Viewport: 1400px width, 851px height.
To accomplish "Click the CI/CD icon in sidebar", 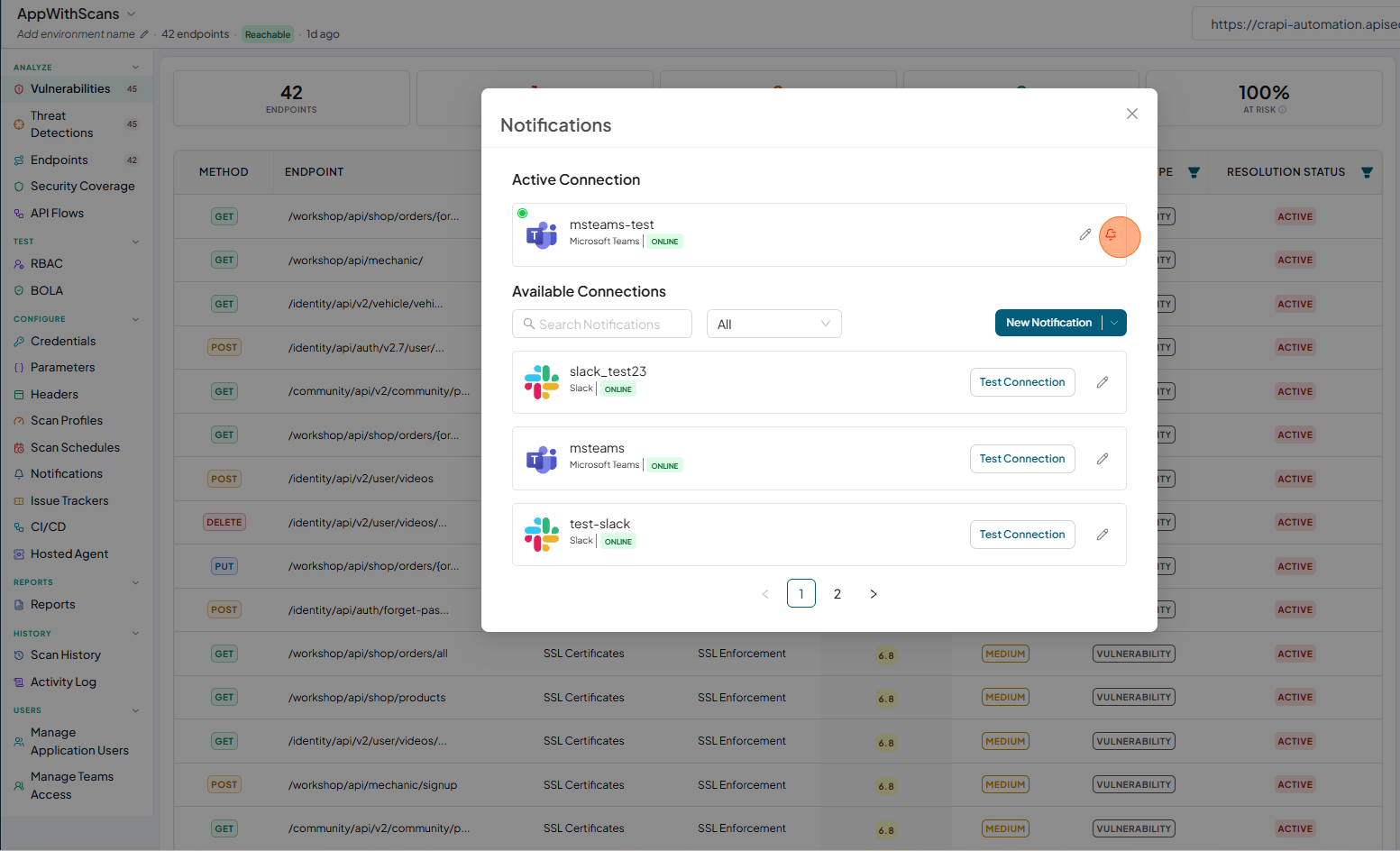I will [x=19, y=527].
